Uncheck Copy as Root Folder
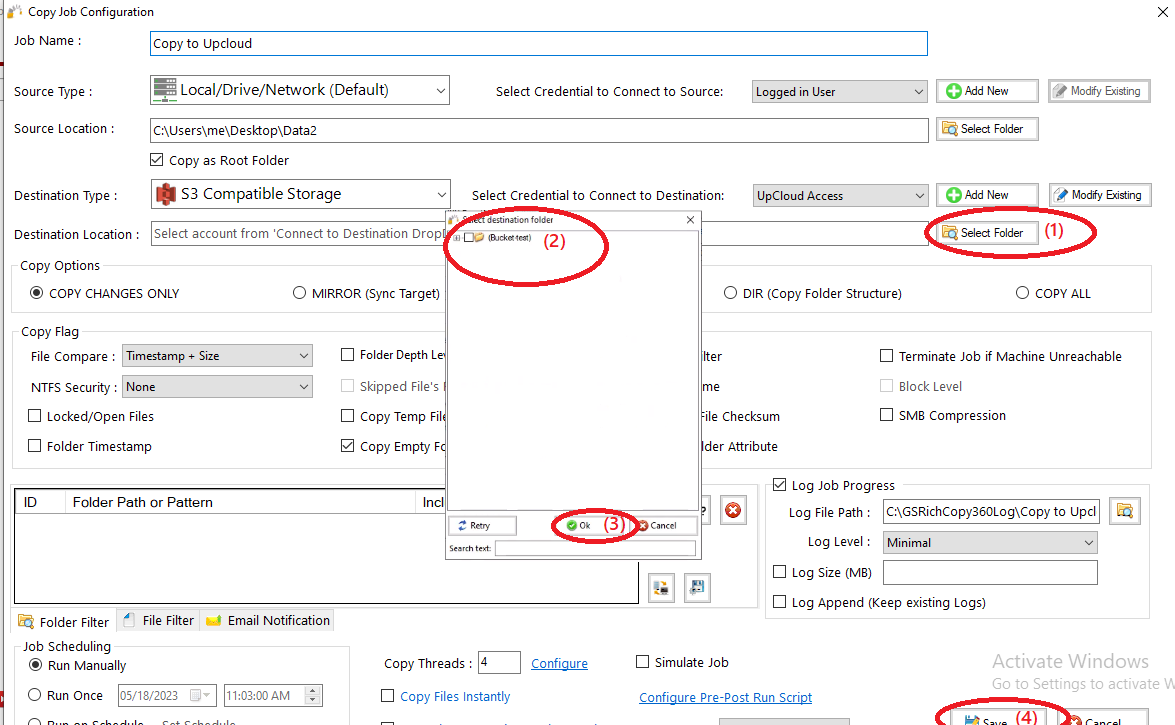 pyautogui.click(x=156, y=160)
